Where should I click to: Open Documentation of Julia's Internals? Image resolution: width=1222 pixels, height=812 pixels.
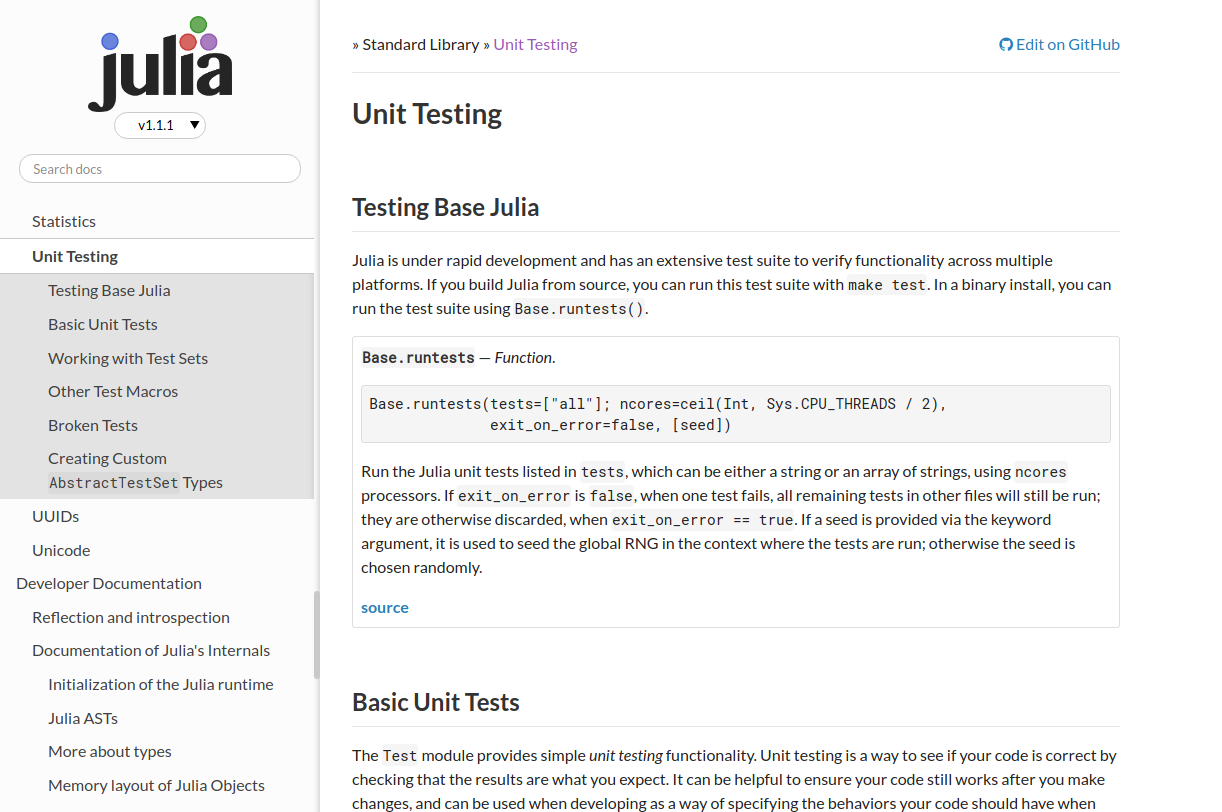point(151,650)
